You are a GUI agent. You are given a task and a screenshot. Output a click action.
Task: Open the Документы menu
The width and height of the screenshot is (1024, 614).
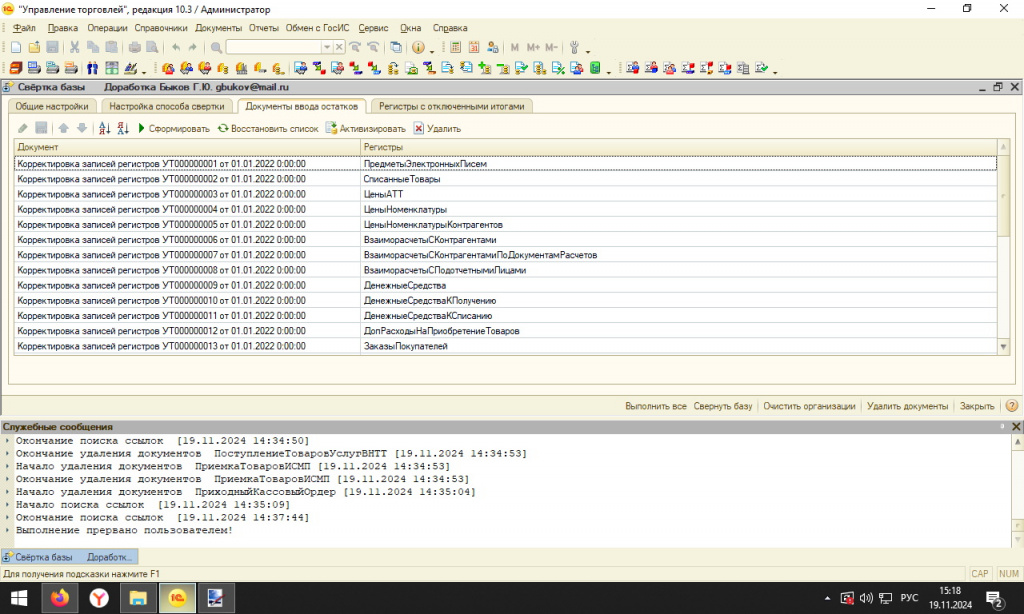click(x=218, y=28)
